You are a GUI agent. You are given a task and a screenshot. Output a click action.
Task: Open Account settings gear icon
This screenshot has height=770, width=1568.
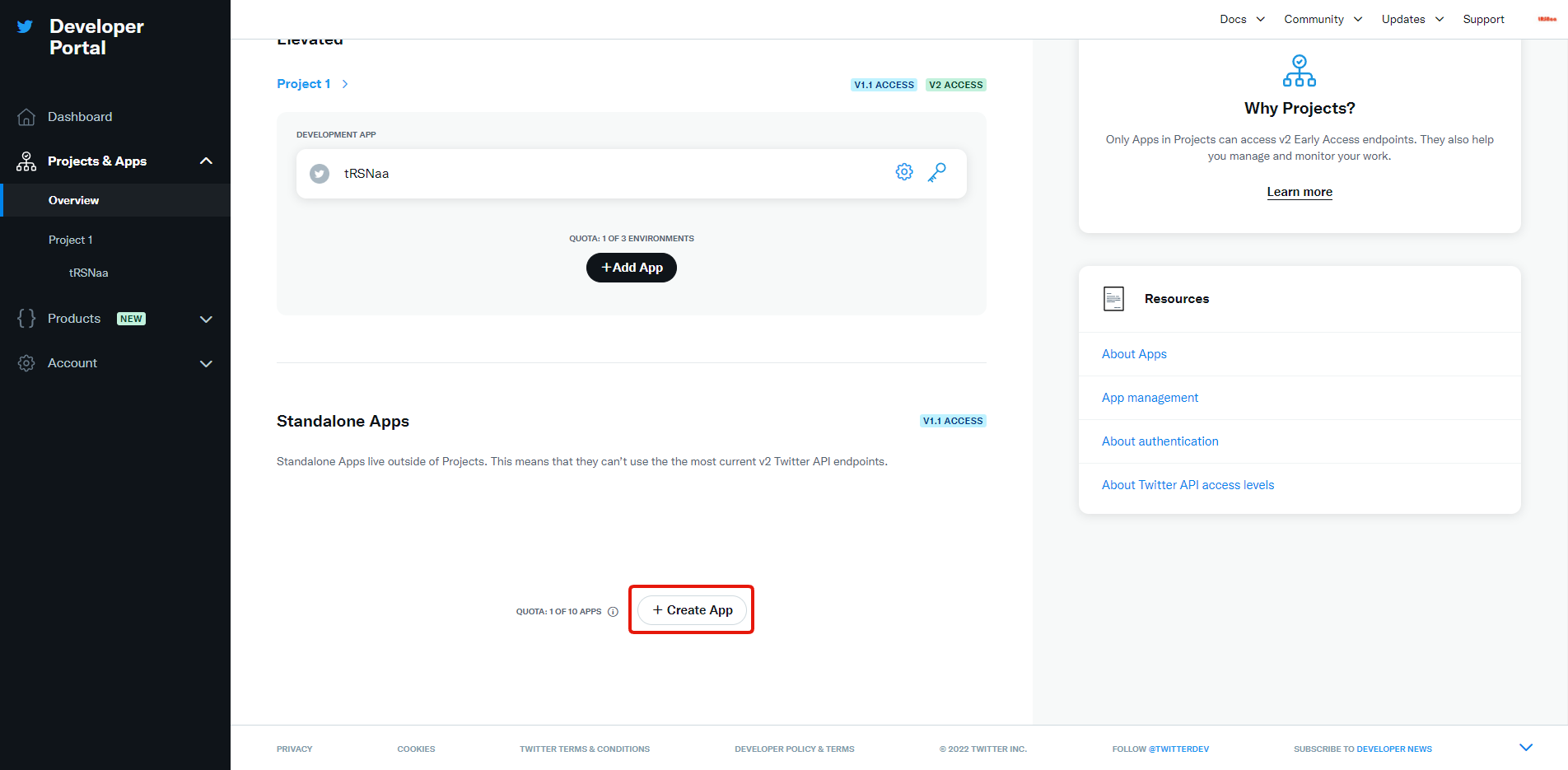(x=26, y=362)
